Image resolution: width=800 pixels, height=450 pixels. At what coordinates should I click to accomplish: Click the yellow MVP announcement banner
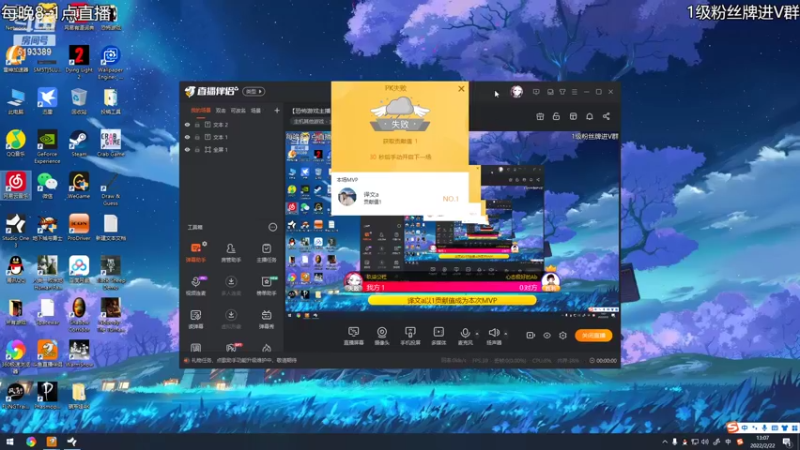(x=452, y=301)
